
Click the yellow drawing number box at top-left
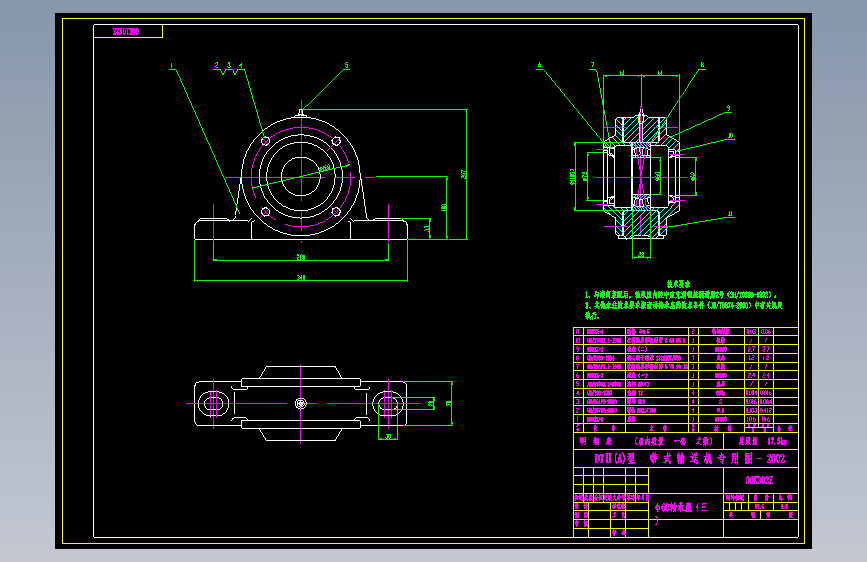[x=128, y=32]
